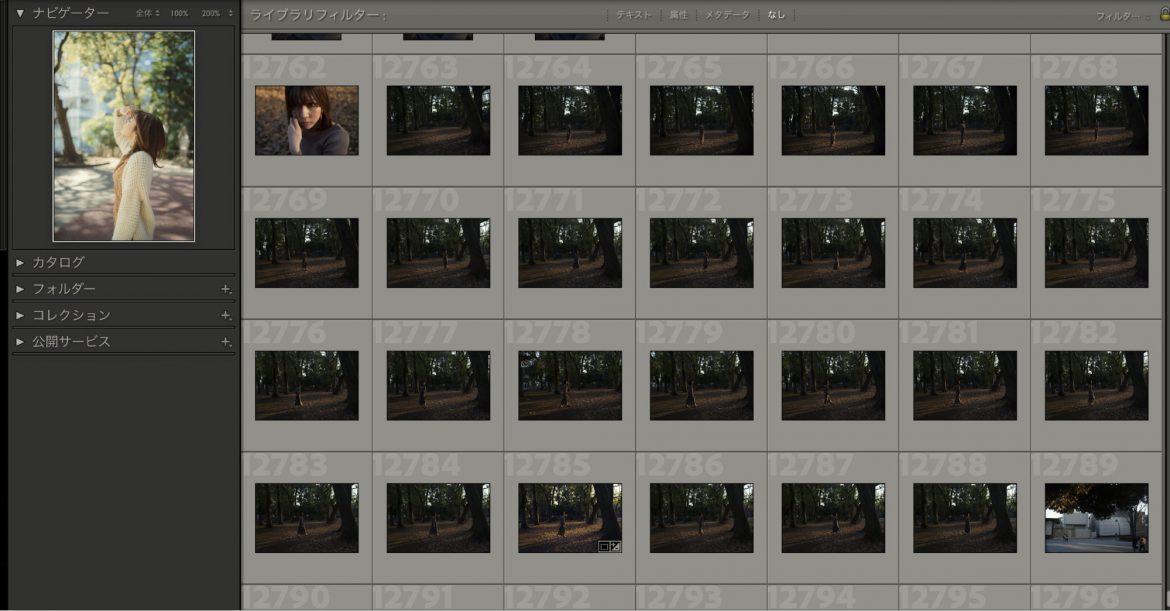Select photo thumbnail in cell 12771
Screen dimensions: 1170x611
click(570, 253)
